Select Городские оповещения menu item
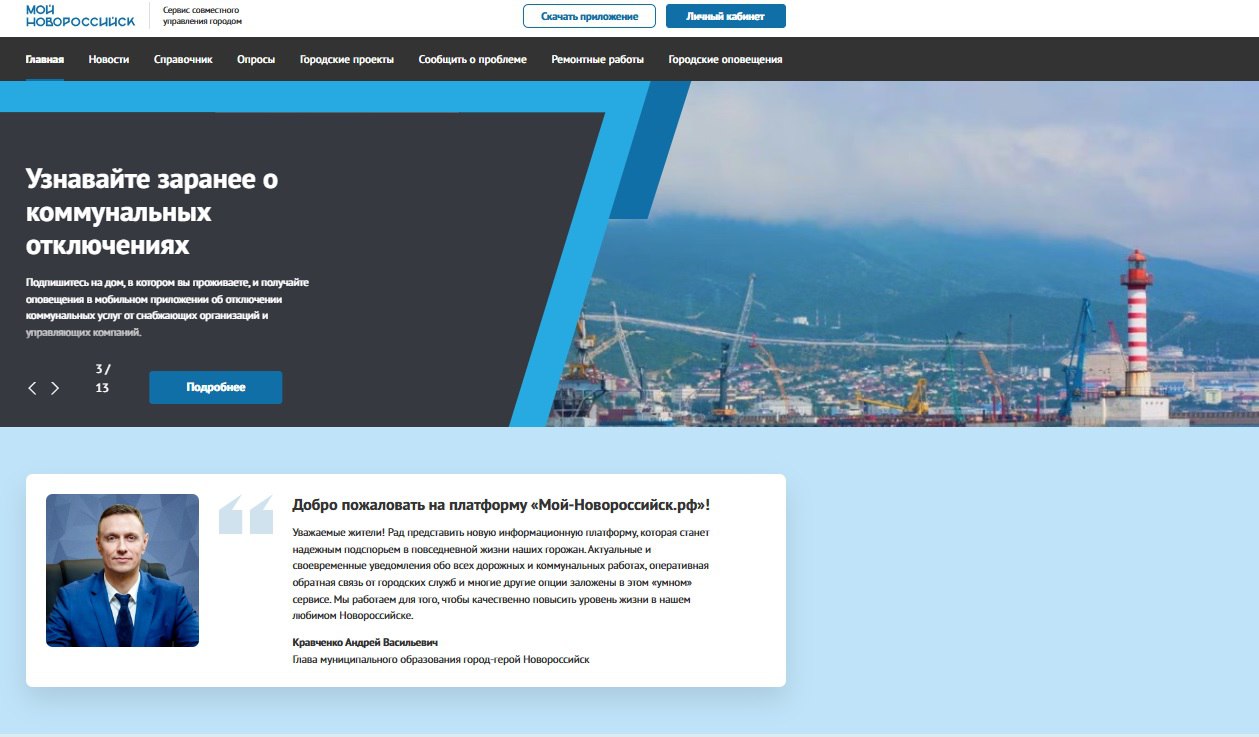Image resolution: width=1259 pixels, height=737 pixels. (x=725, y=60)
